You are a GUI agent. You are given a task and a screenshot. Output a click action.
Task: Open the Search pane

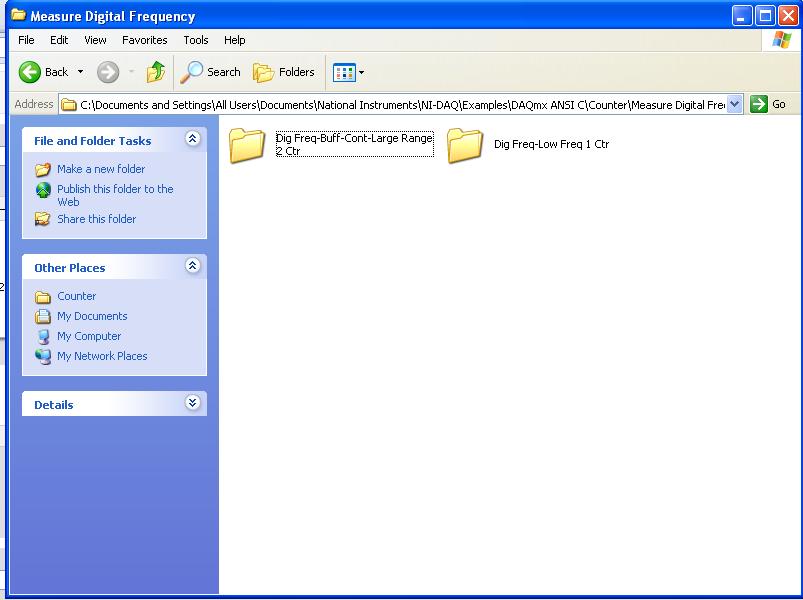click(x=211, y=72)
